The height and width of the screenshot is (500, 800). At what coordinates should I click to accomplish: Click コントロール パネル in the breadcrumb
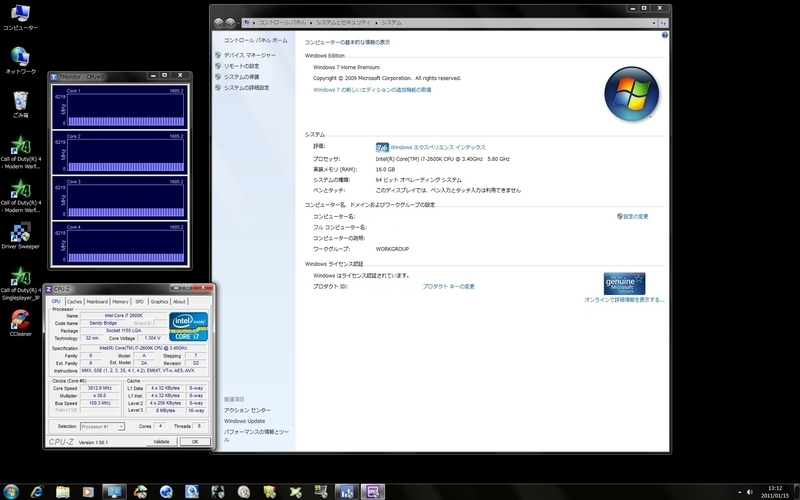pyautogui.click(x=282, y=23)
